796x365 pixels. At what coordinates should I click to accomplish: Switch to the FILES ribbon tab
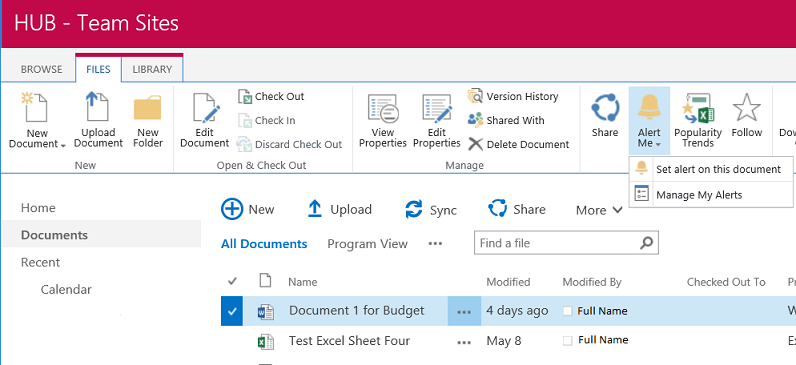pyautogui.click(x=98, y=70)
